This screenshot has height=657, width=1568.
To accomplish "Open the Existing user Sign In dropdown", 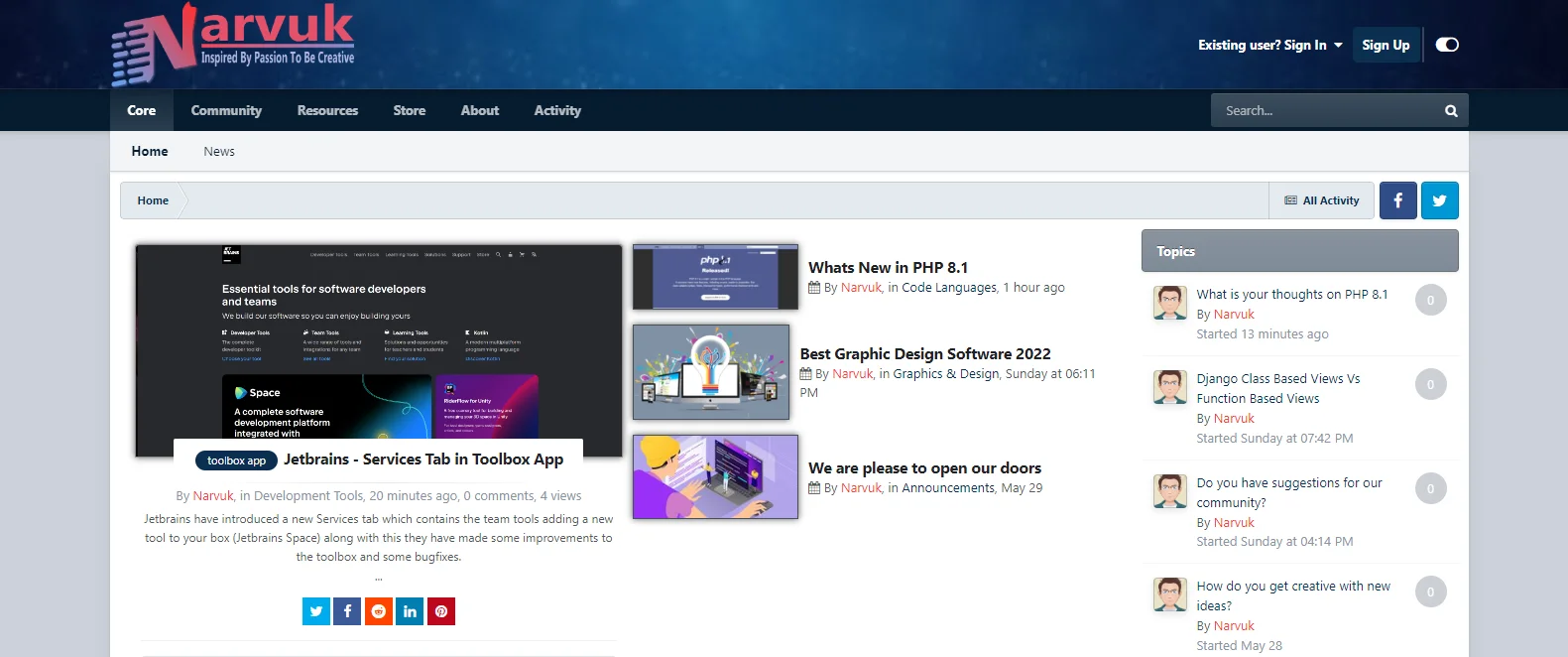I will click(1269, 45).
